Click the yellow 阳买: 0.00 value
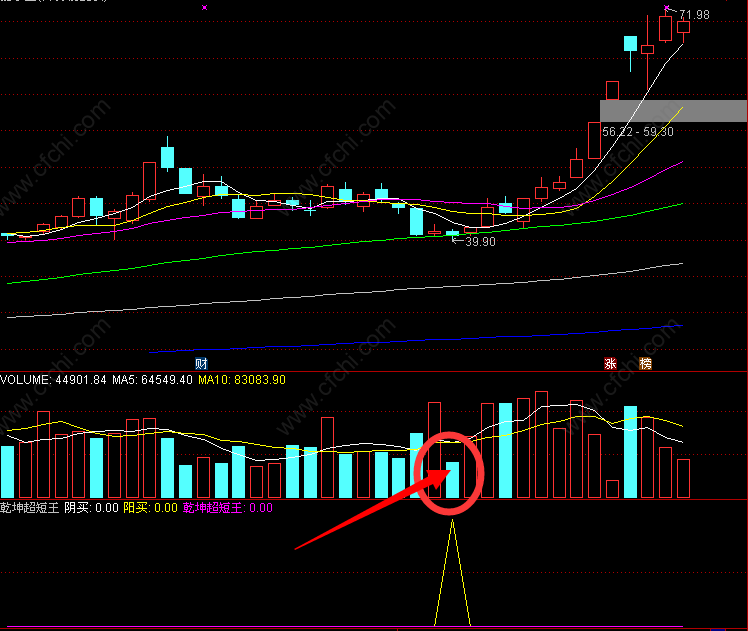This screenshot has width=748, height=631. 150,508
